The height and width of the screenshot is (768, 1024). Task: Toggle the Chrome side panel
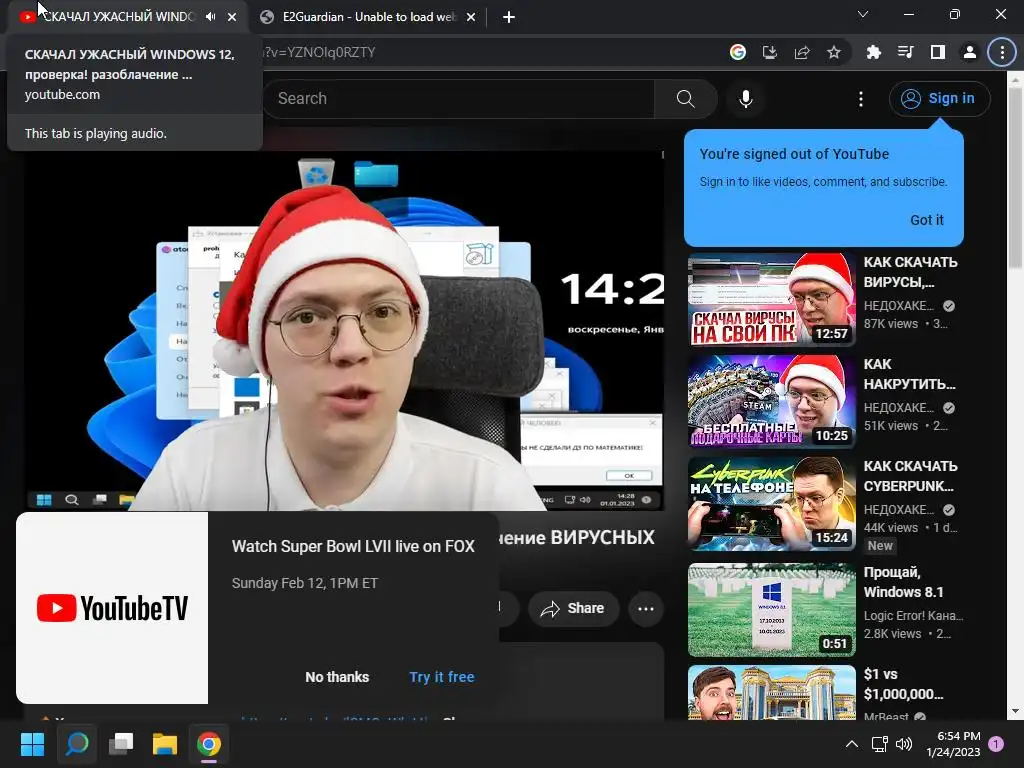pyautogui.click(x=938, y=52)
